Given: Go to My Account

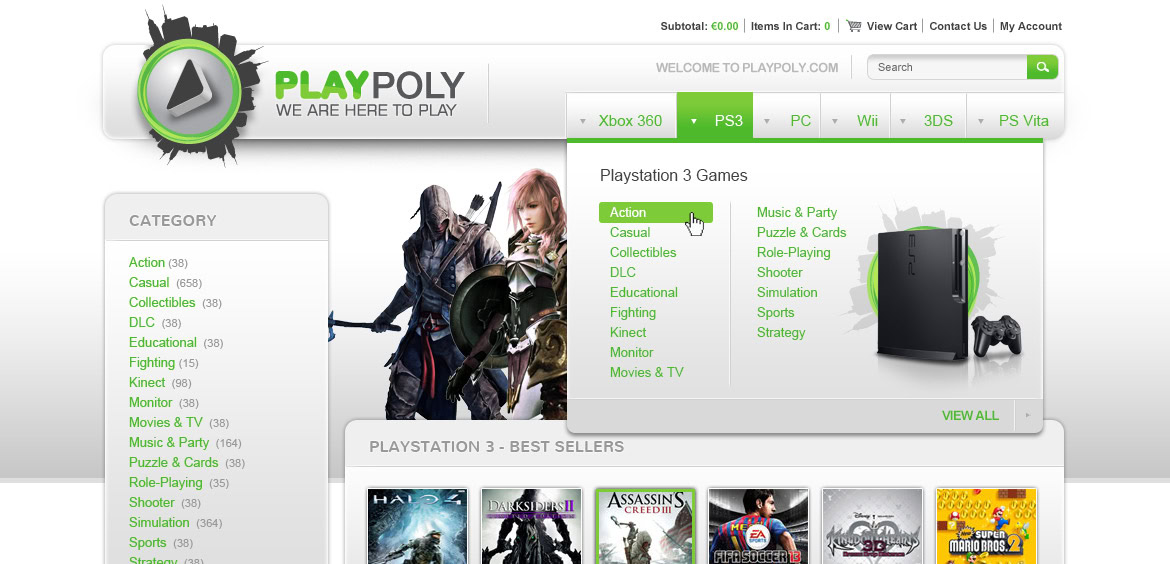Looking at the screenshot, I should 1030,26.
